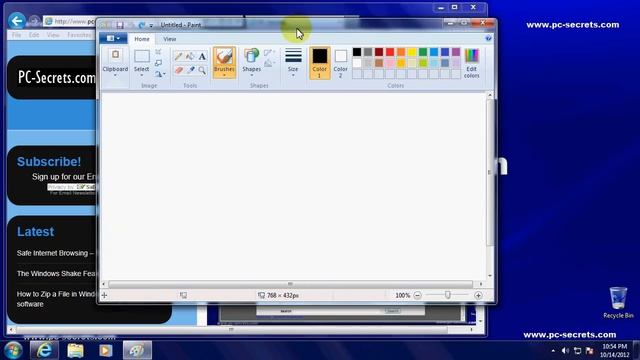The image size is (640, 360).
Task: Pick the red color swatch
Action: pos(390,52)
